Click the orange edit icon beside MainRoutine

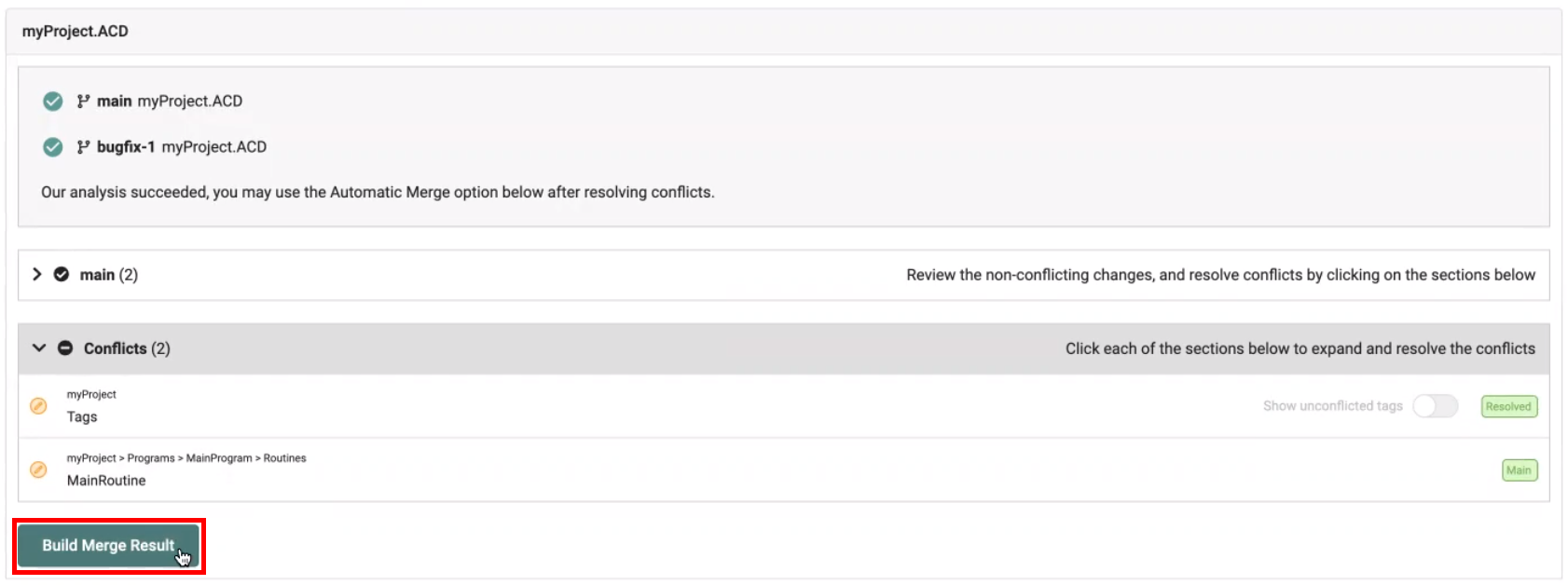coord(38,469)
